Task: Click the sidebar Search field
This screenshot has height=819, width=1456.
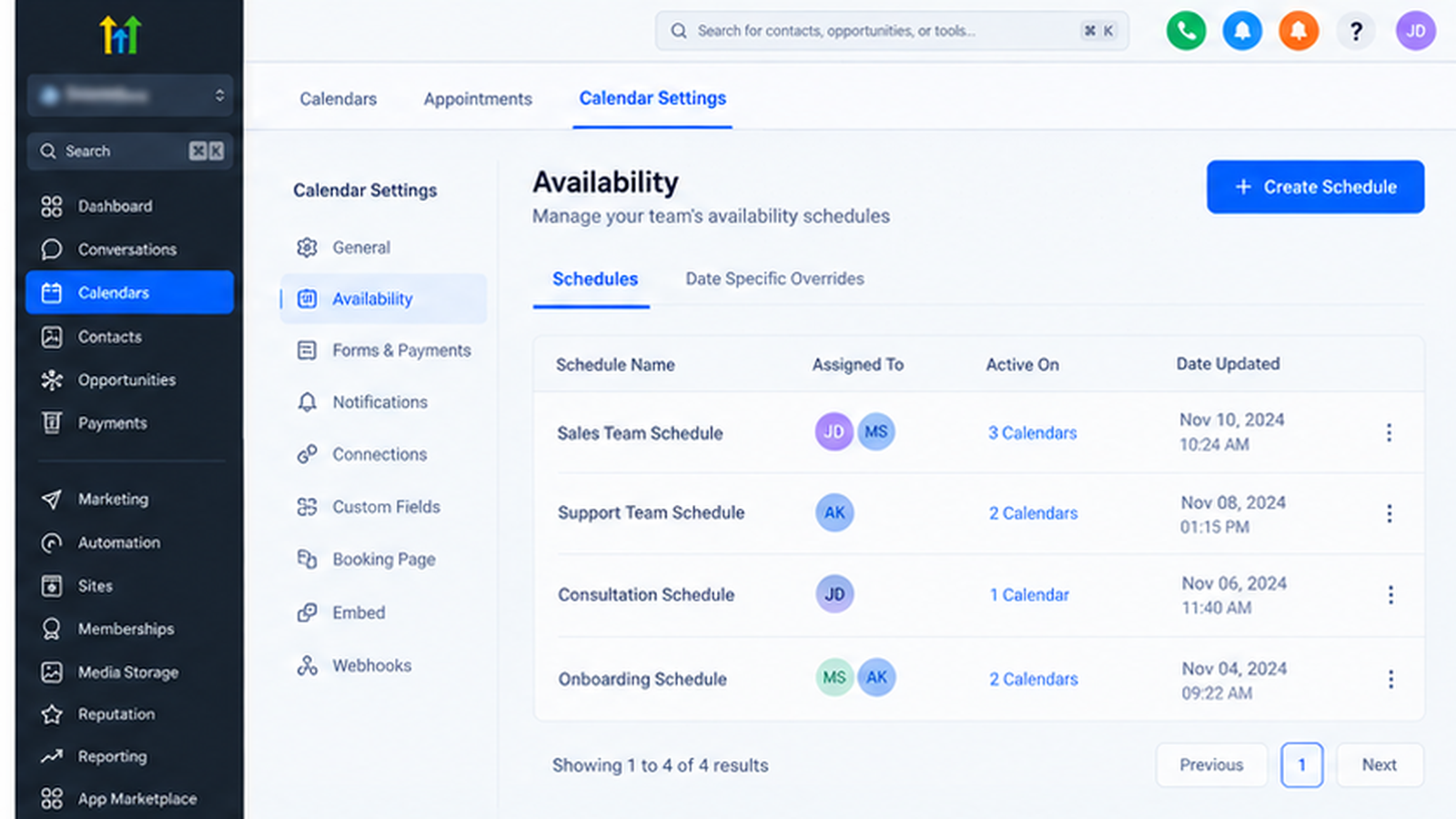Action: coord(130,151)
